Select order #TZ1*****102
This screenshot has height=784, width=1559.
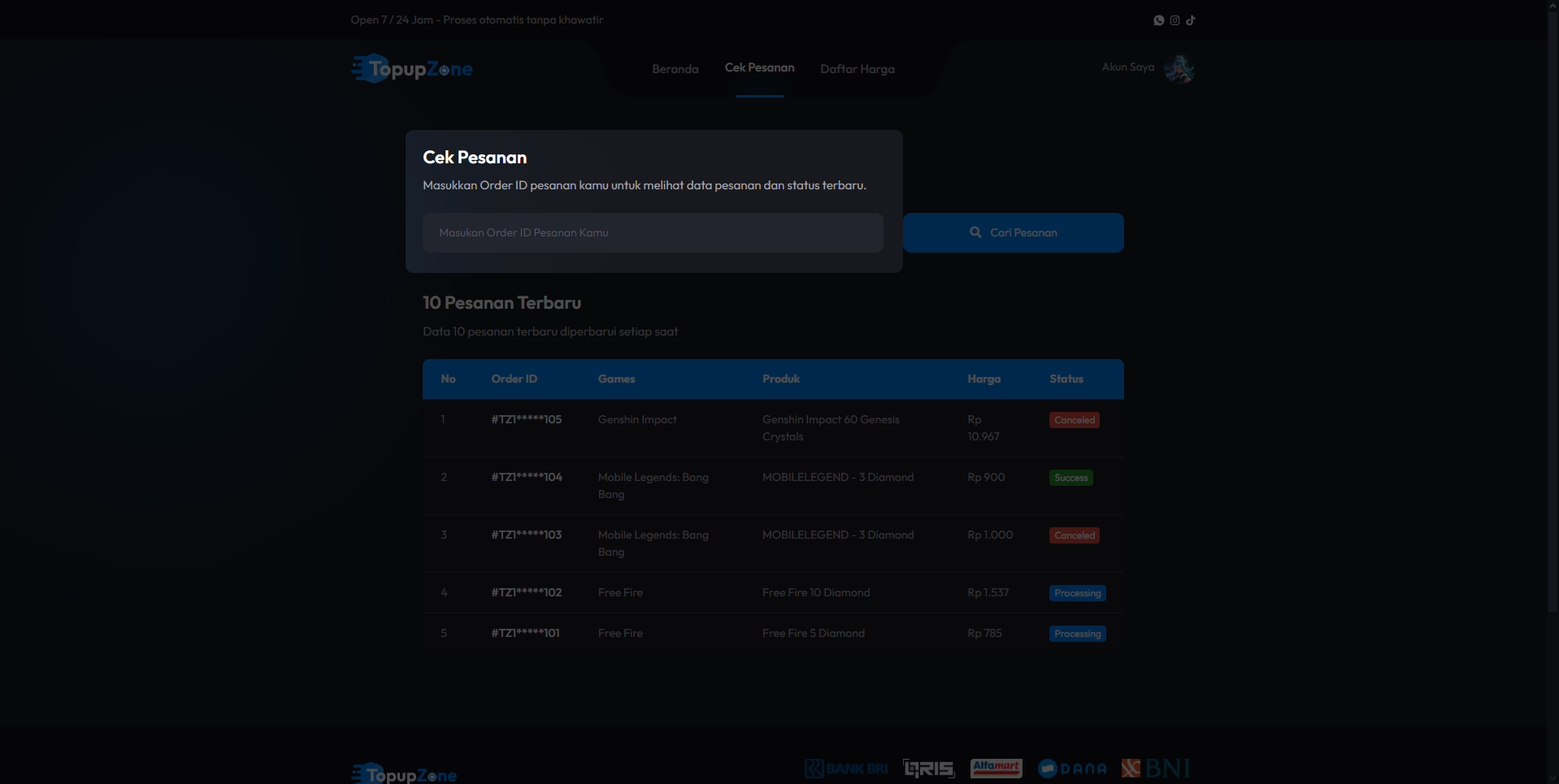tap(527, 593)
